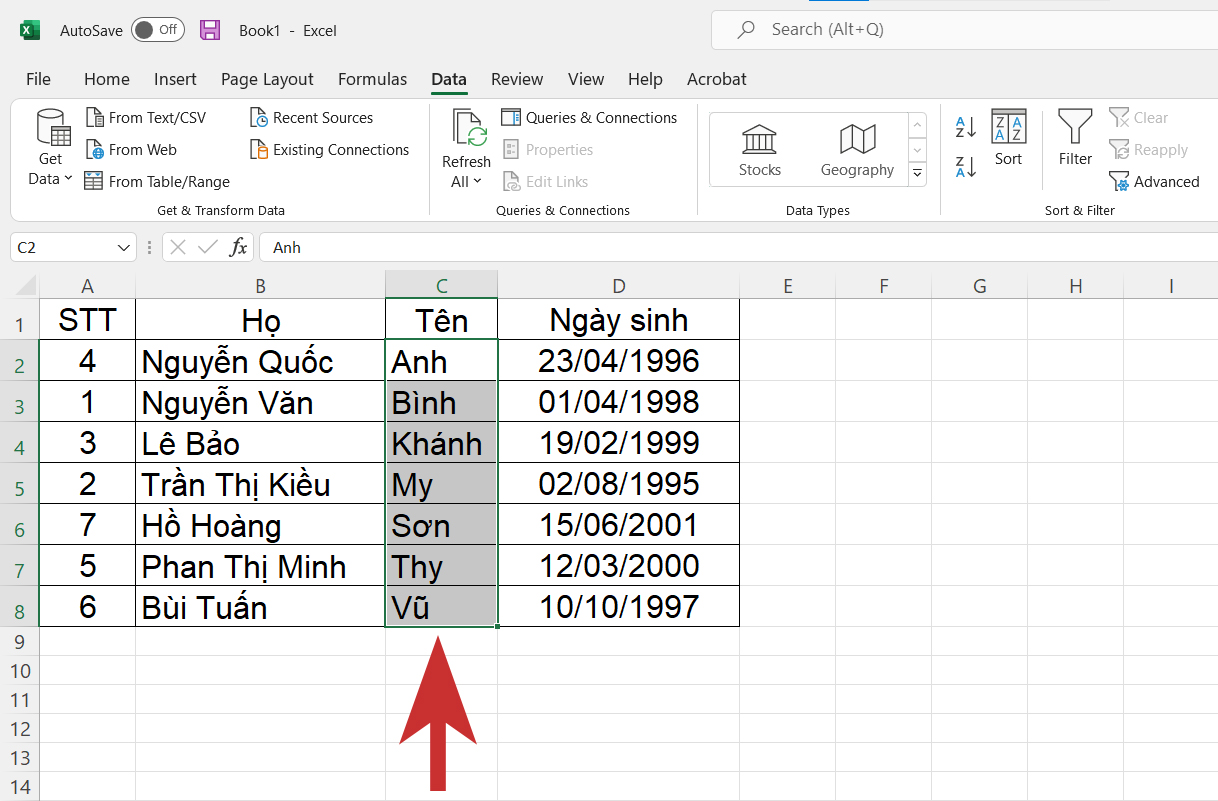Toggle the AutoSave switch

[x=157, y=30]
